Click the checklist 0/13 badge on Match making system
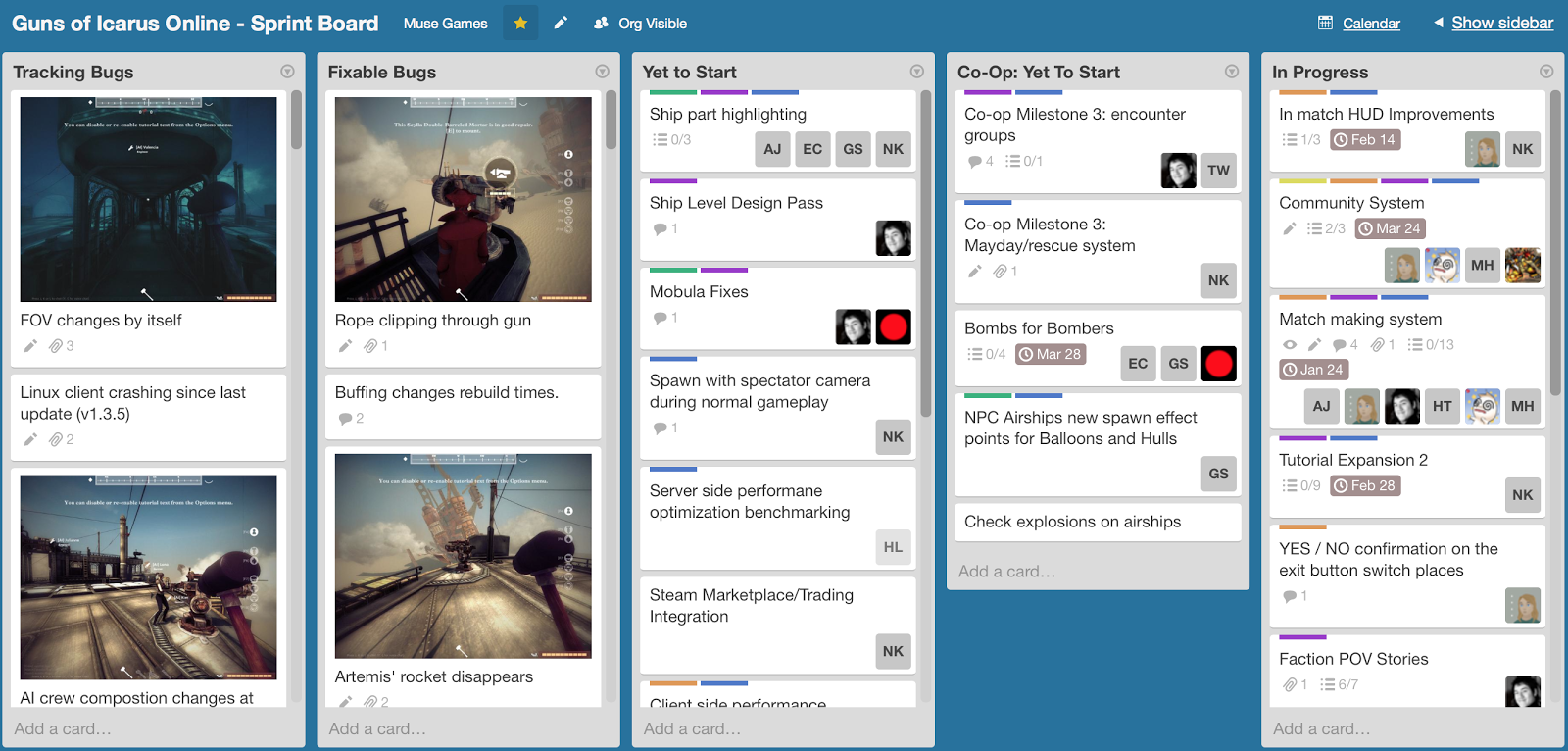Screen dimensions: 1568x751 coord(1431,344)
